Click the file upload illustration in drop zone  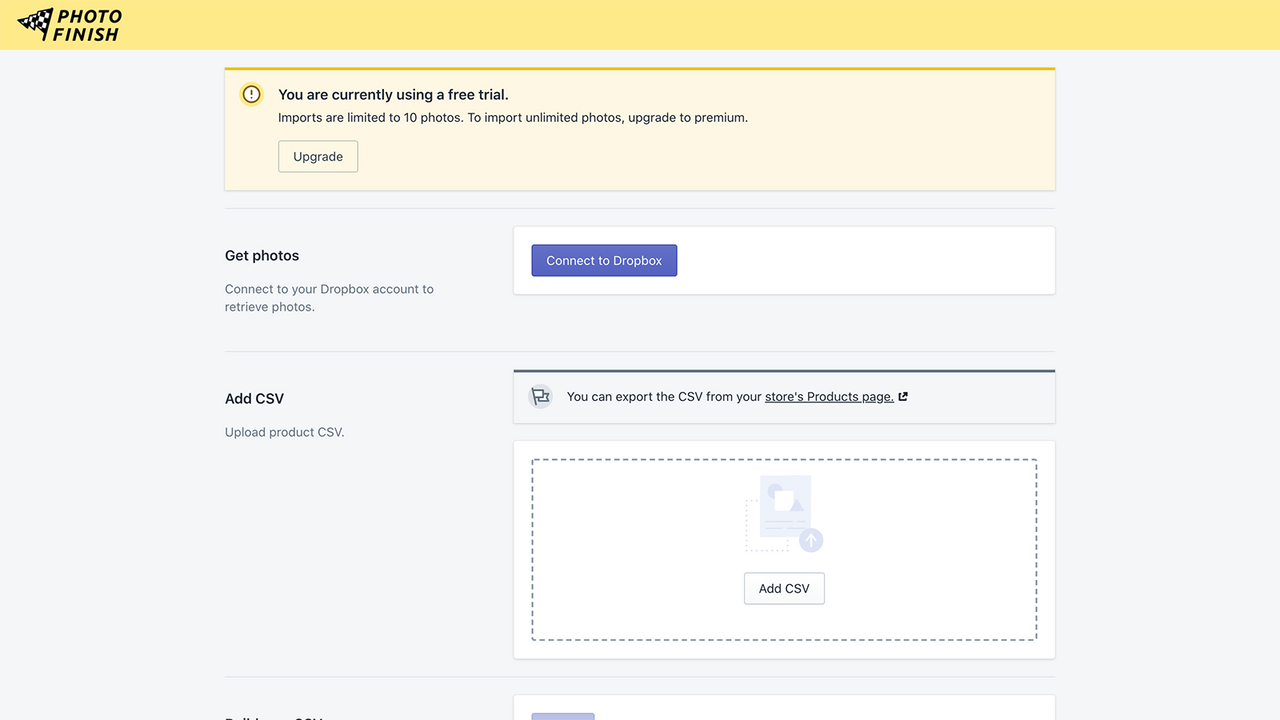pos(784,514)
